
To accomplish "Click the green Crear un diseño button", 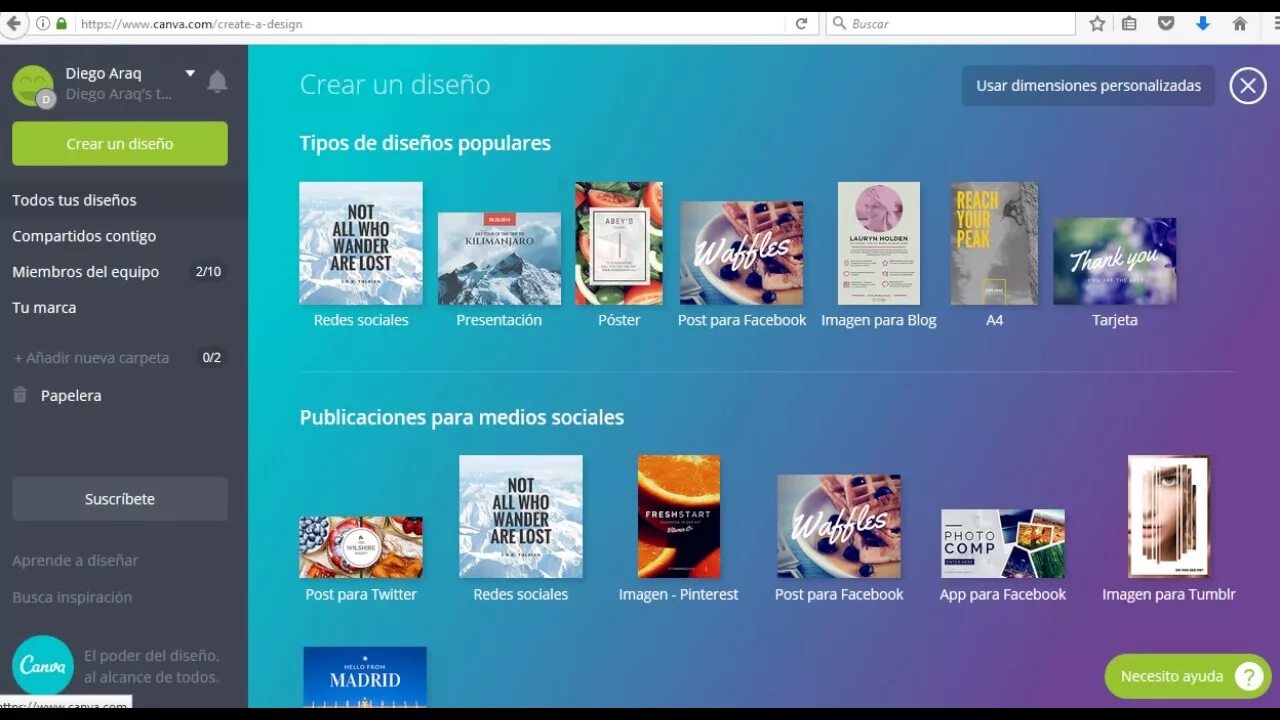I will pos(120,144).
